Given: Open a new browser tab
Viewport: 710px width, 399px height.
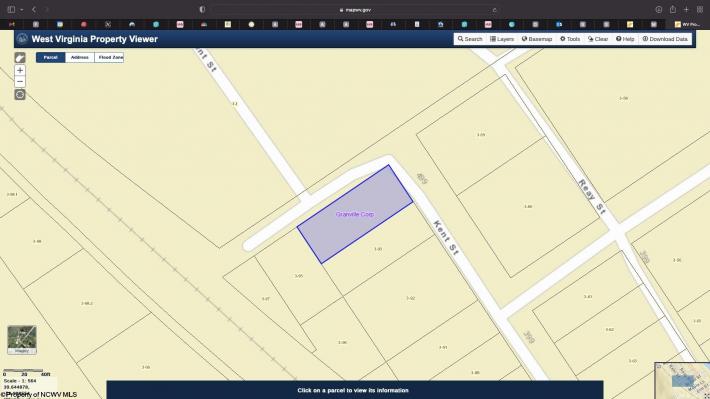Looking at the screenshot, I should [686, 10].
